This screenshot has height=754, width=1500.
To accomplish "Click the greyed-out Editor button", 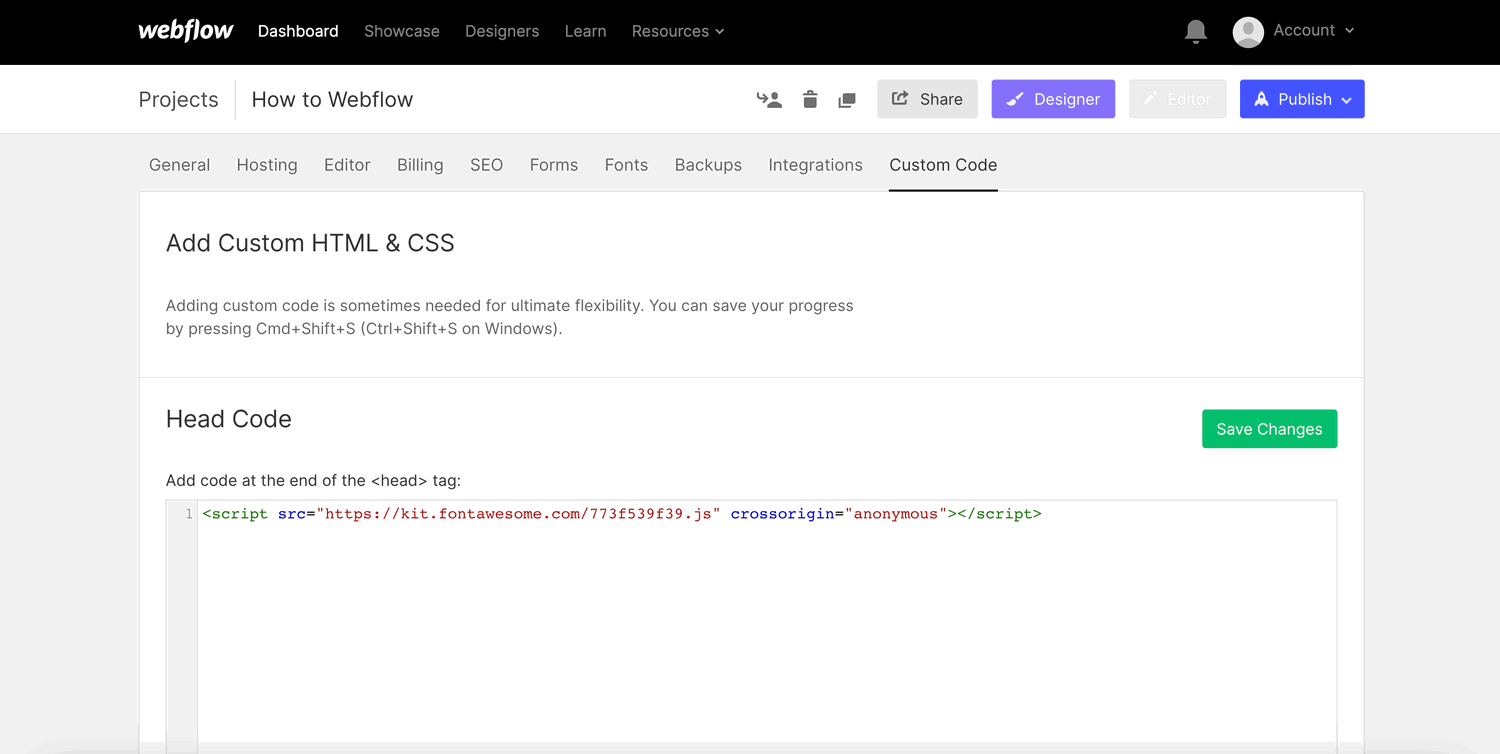I will [1177, 99].
